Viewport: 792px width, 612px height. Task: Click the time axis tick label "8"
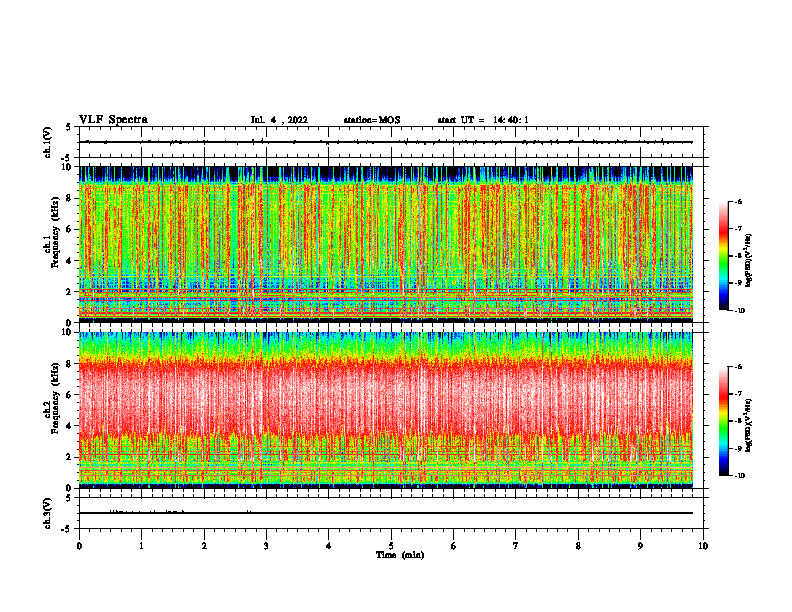578,546
